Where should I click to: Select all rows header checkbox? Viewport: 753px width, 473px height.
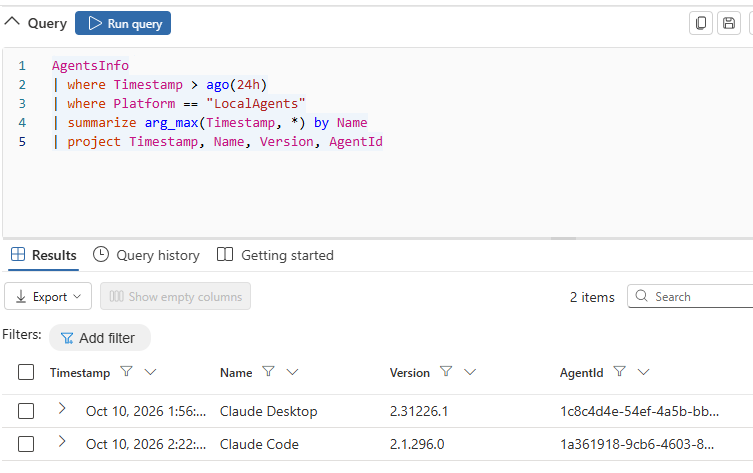coord(26,372)
